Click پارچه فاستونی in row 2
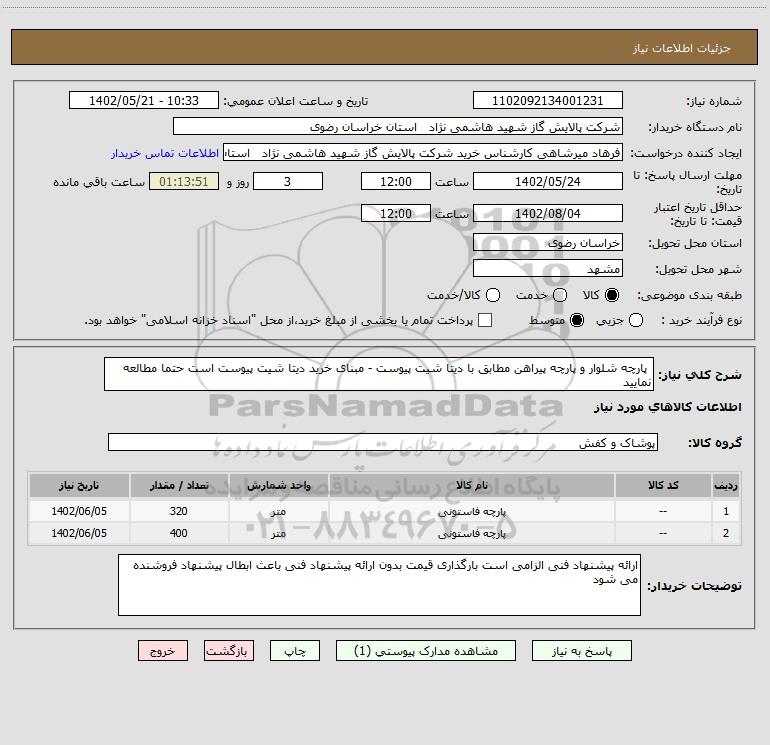 (x=471, y=533)
